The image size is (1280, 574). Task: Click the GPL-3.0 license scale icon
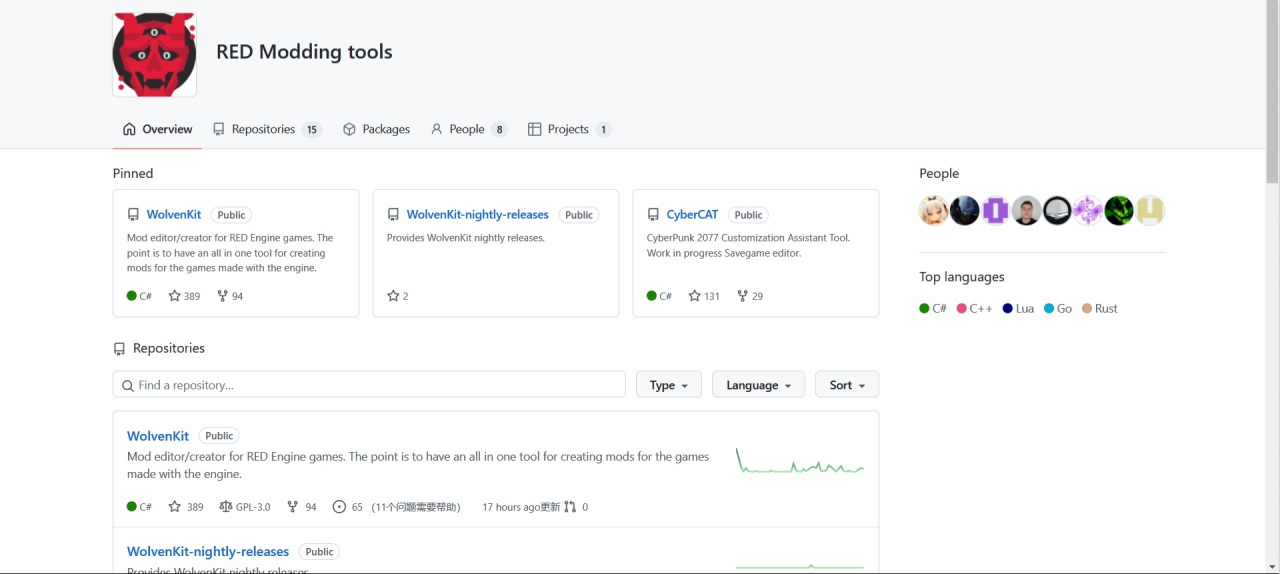point(225,507)
